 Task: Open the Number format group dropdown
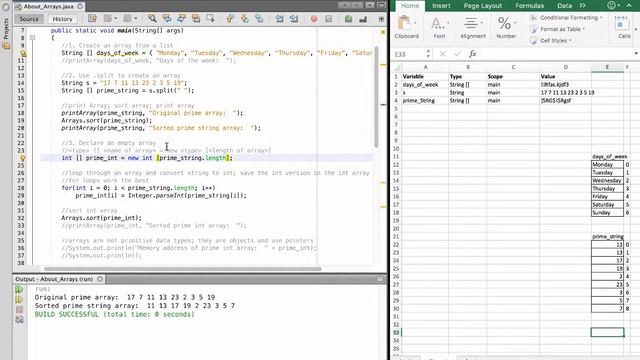pyautogui.click(x=506, y=27)
